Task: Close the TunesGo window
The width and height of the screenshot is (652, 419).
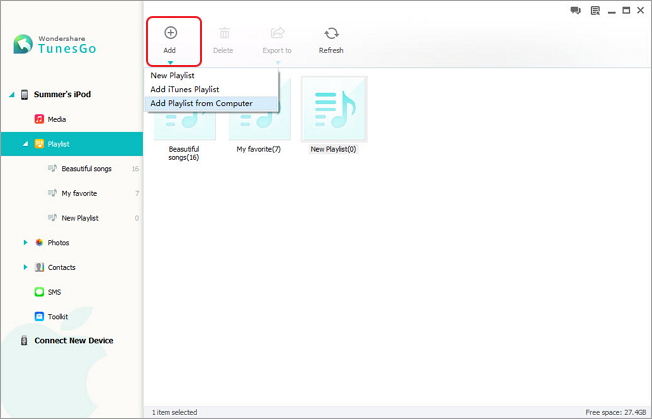Action: (640, 10)
